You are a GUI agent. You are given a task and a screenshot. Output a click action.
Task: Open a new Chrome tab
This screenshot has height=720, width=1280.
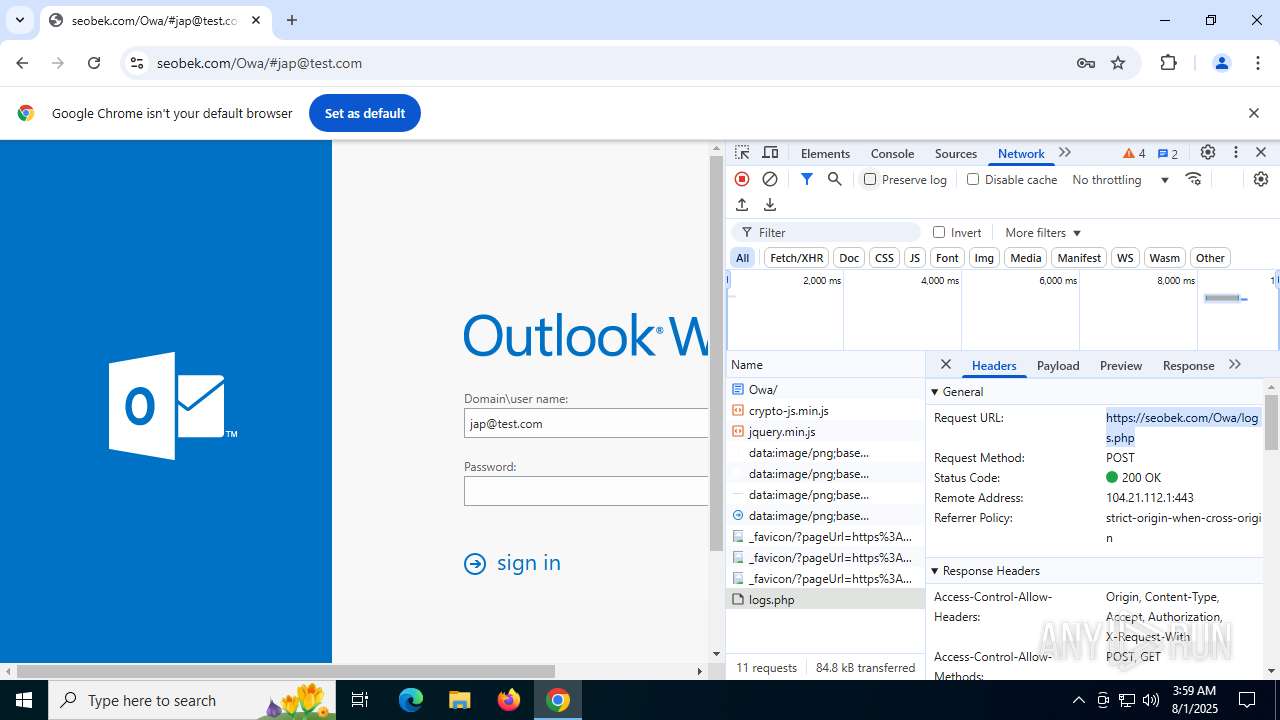pos(292,20)
